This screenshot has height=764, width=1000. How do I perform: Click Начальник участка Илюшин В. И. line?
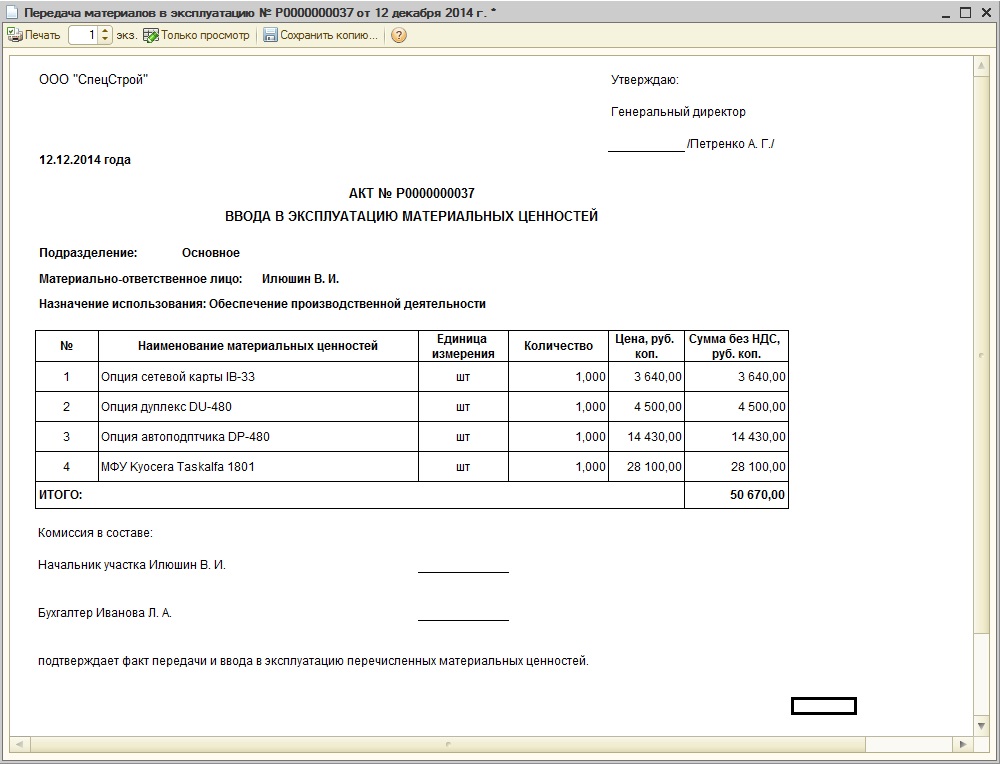131,564
